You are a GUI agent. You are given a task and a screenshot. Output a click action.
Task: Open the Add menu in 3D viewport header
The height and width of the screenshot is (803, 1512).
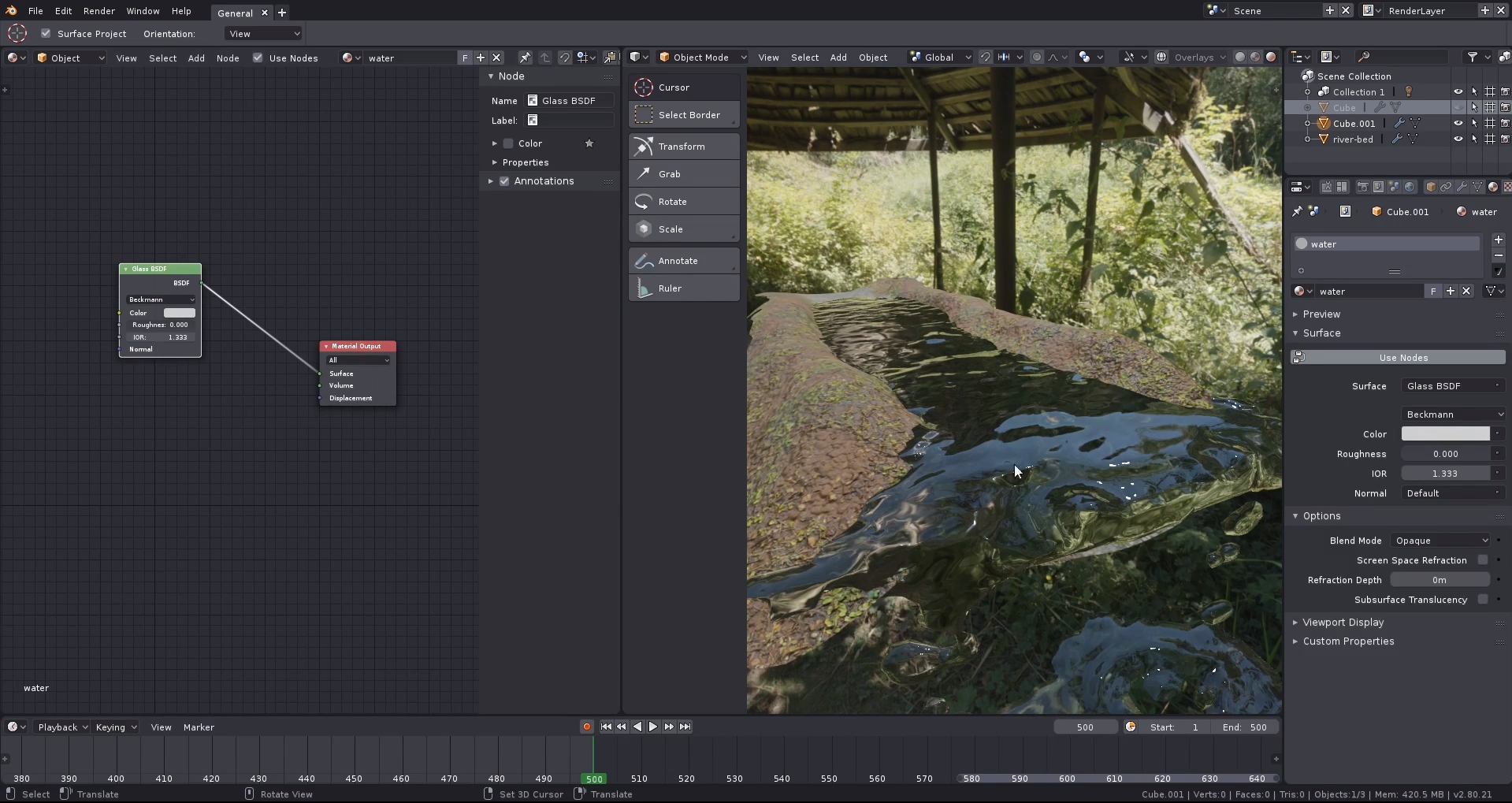pyautogui.click(x=838, y=58)
